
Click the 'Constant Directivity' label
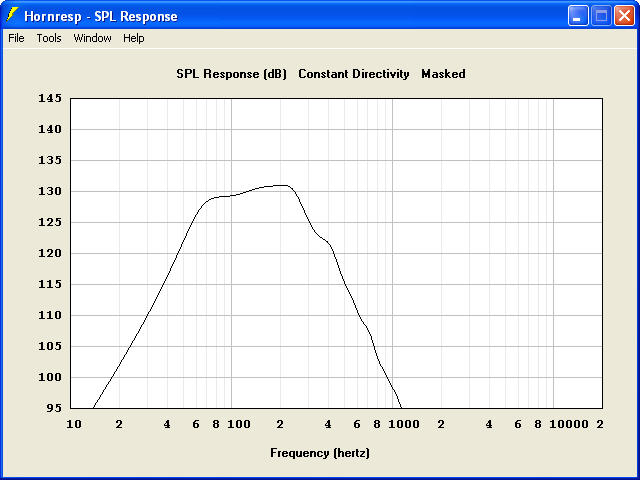[x=353, y=74]
